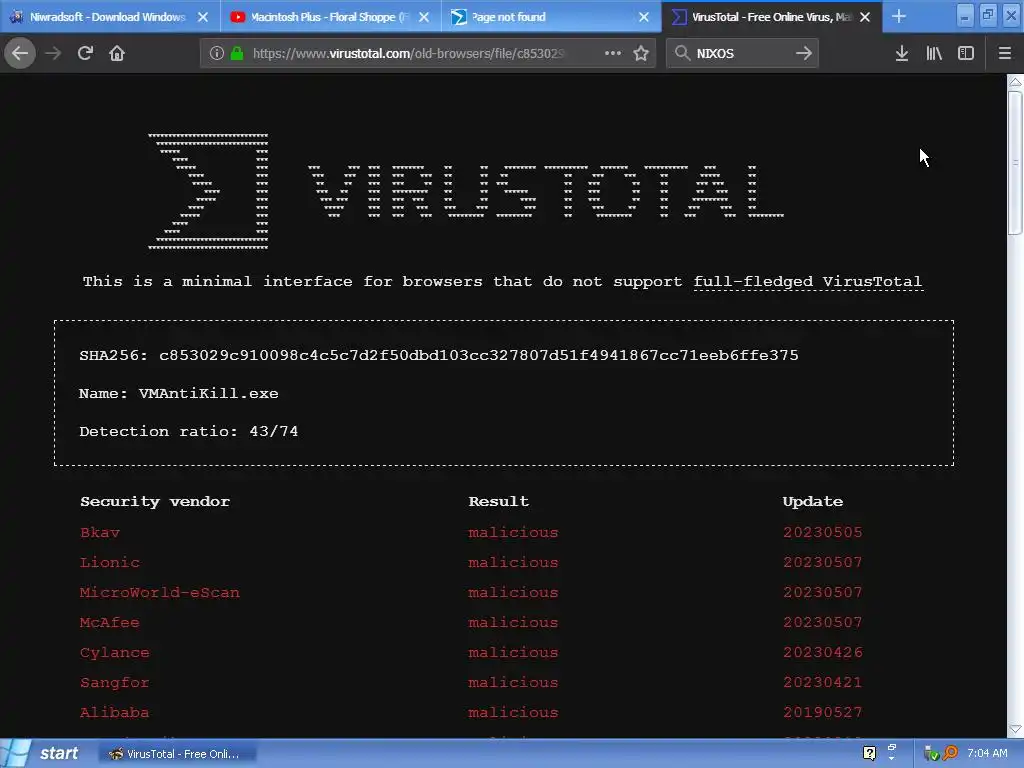Click the help question mark tray icon
The width and height of the screenshot is (1024, 768).
pyautogui.click(x=869, y=753)
